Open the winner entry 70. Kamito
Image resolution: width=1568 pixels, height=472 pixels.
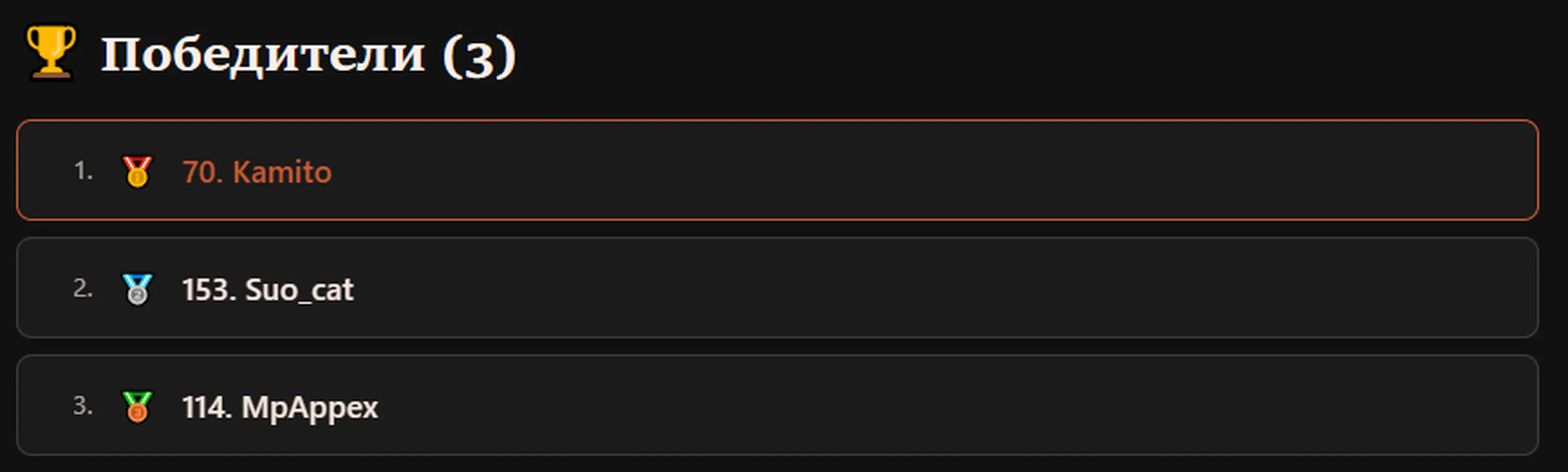coord(257,172)
